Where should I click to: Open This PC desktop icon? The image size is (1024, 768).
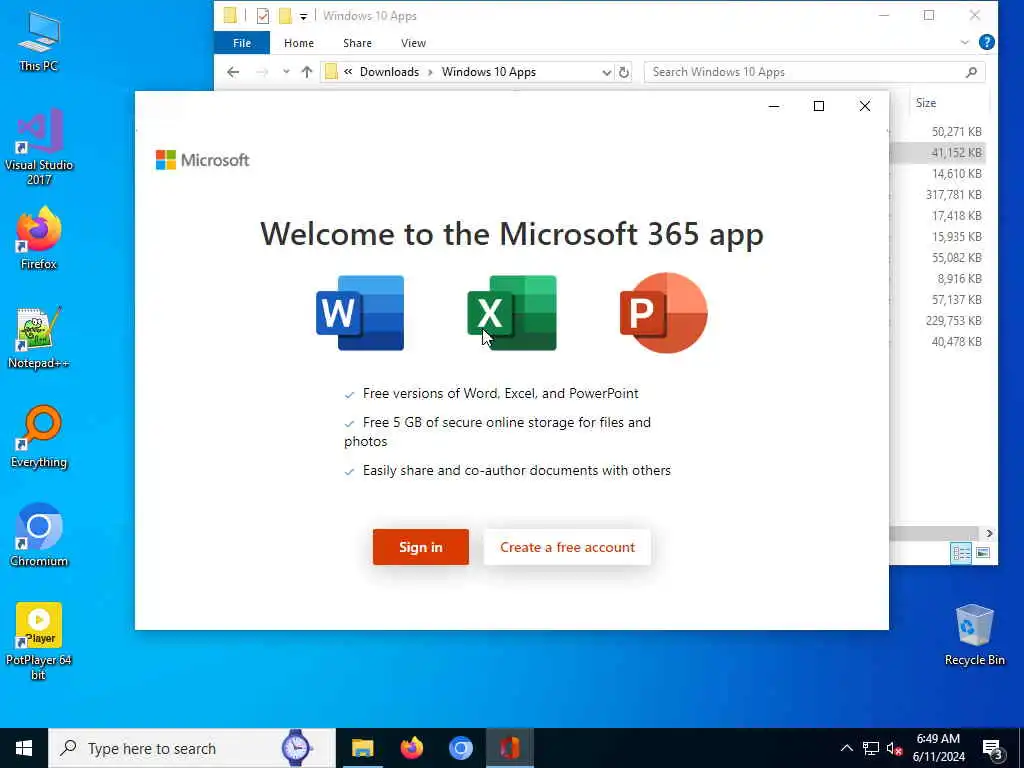39,41
